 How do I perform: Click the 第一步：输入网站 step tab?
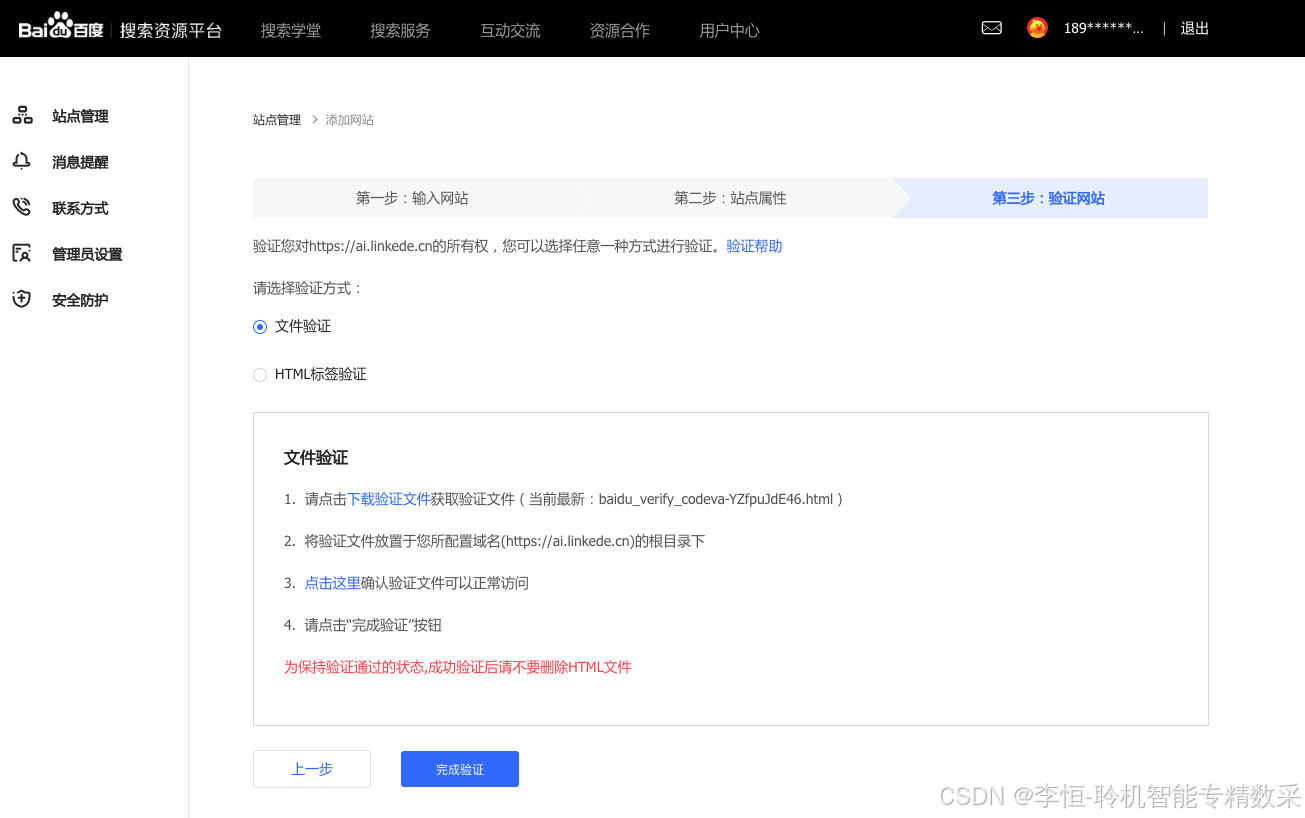pyautogui.click(x=412, y=198)
